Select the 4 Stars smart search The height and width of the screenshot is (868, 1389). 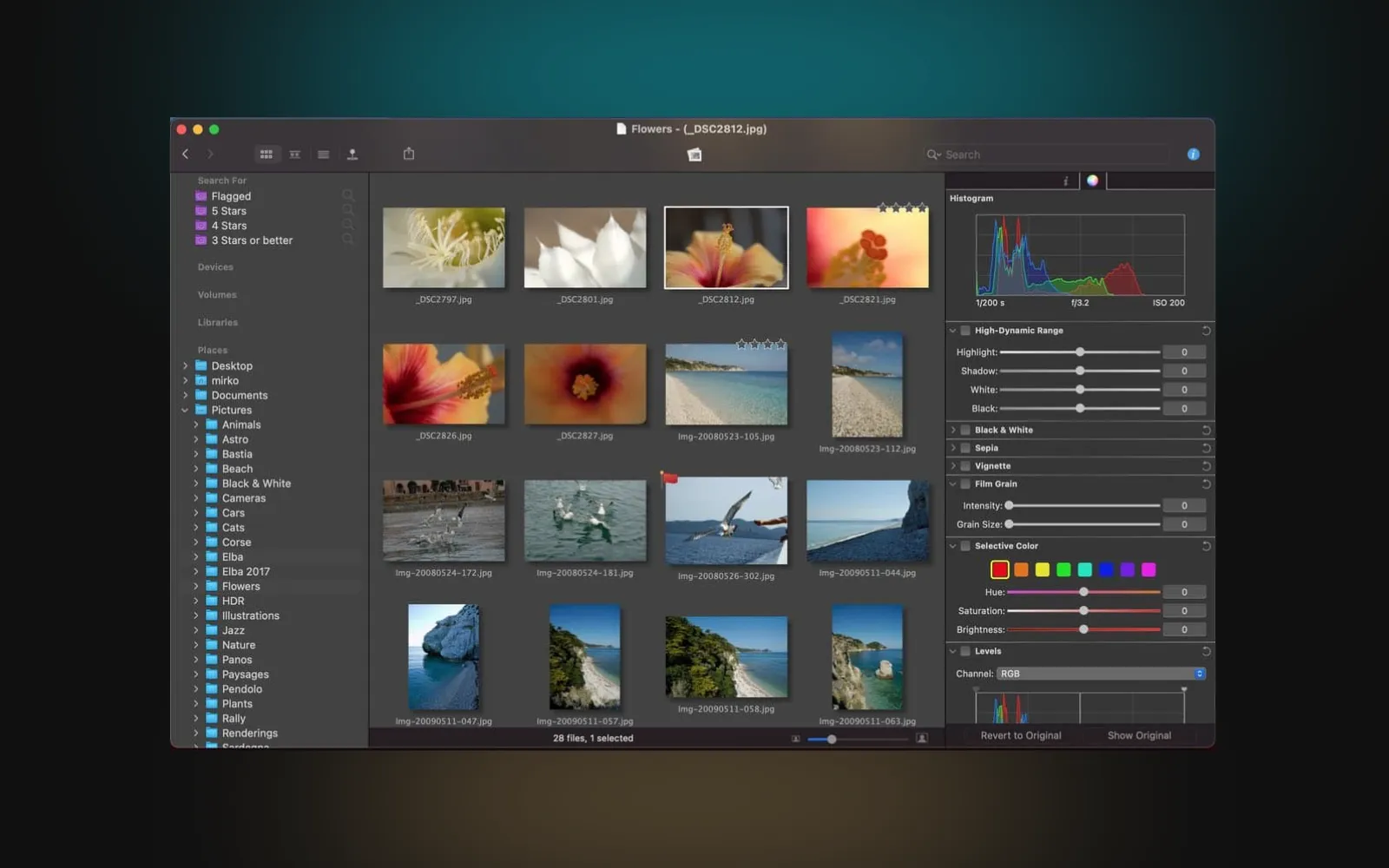[228, 226]
